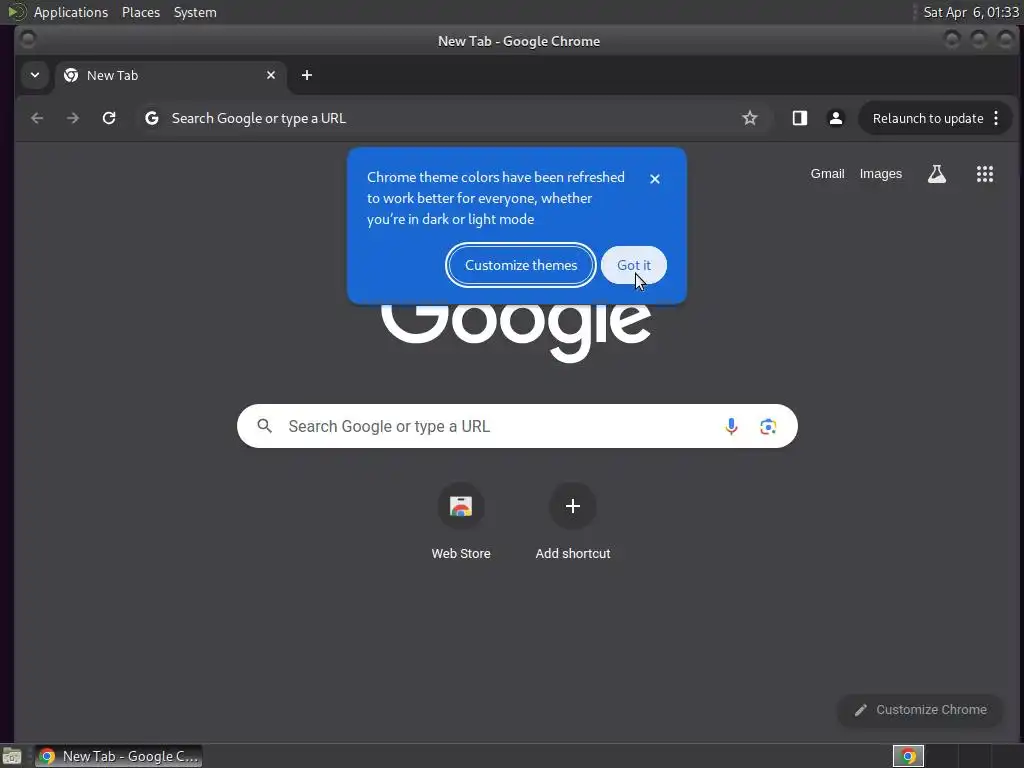Image resolution: width=1024 pixels, height=768 pixels.
Task: Click the forward navigation arrow
Action: pyautogui.click(x=73, y=118)
